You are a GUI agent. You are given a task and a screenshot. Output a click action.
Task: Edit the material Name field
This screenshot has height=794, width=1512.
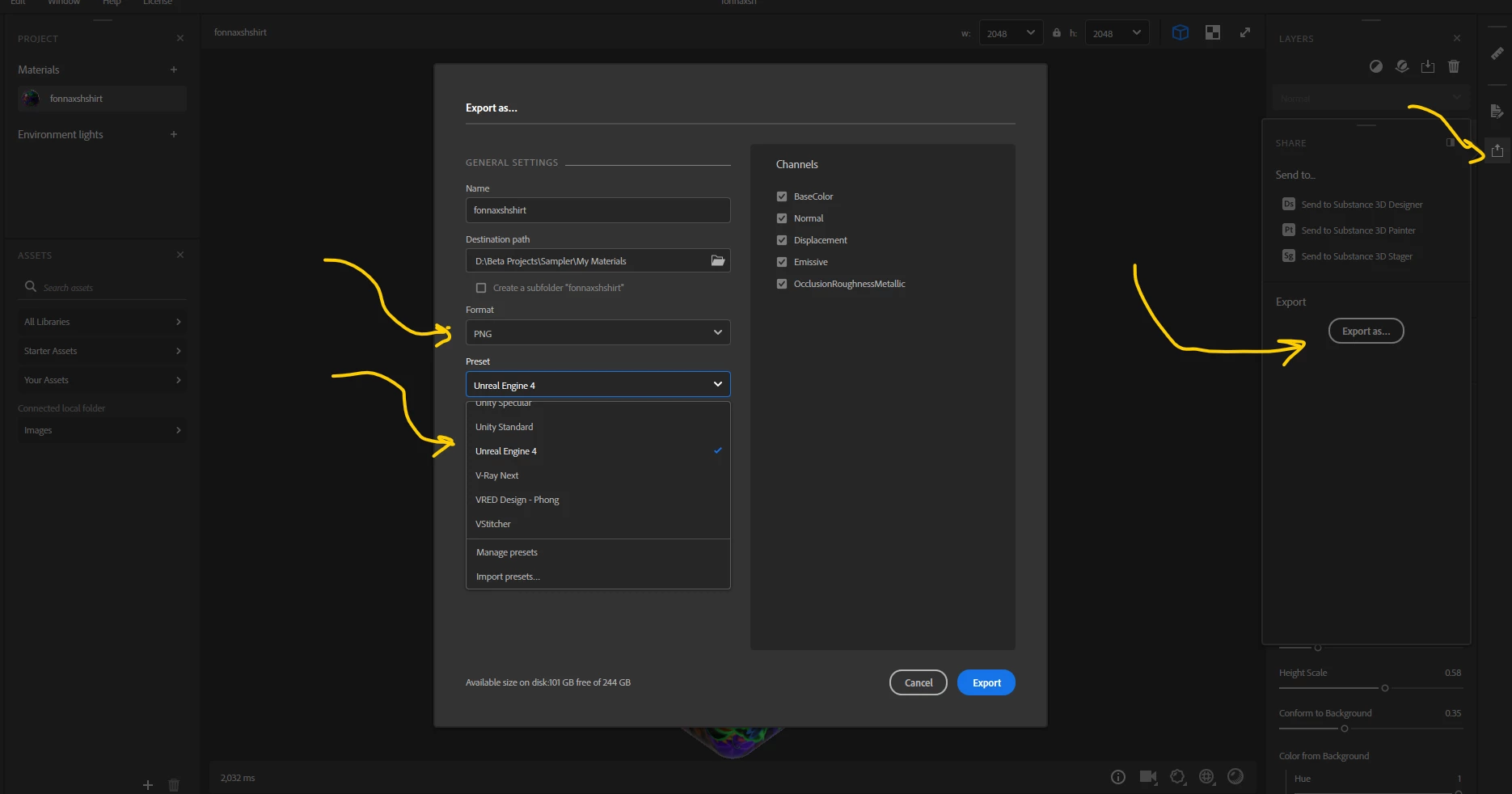tap(598, 210)
